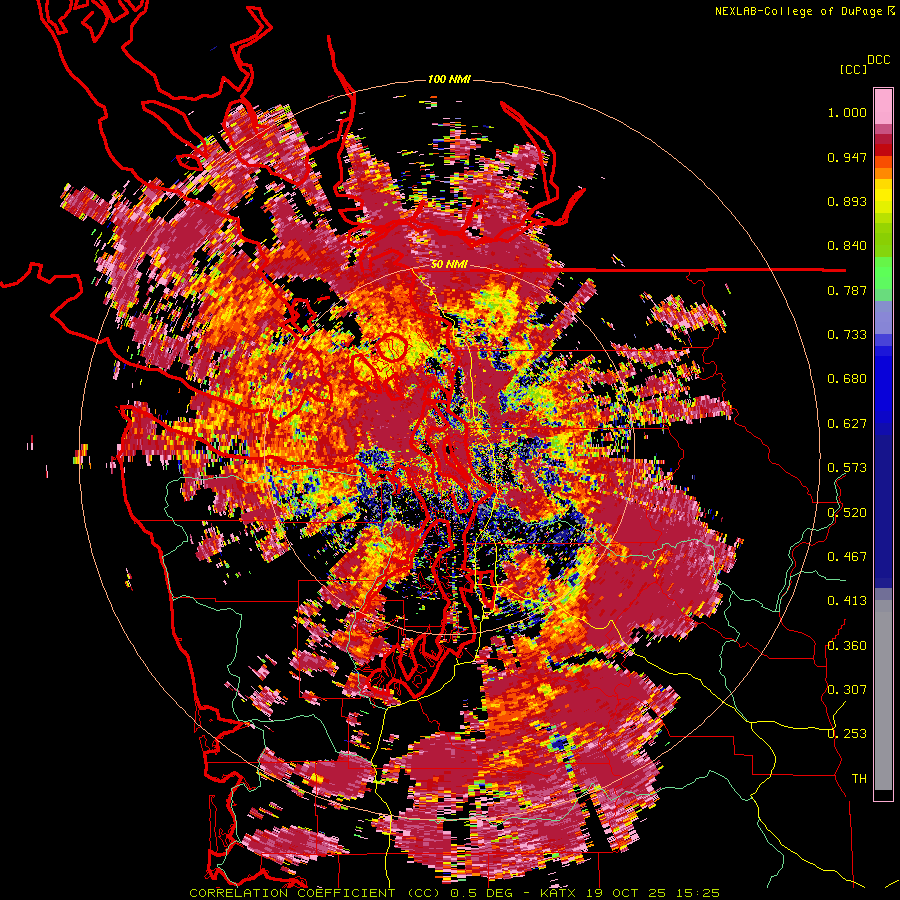Screen dimensions: 900x900
Task: Click the 0.947 legend value
Action: [847, 157]
